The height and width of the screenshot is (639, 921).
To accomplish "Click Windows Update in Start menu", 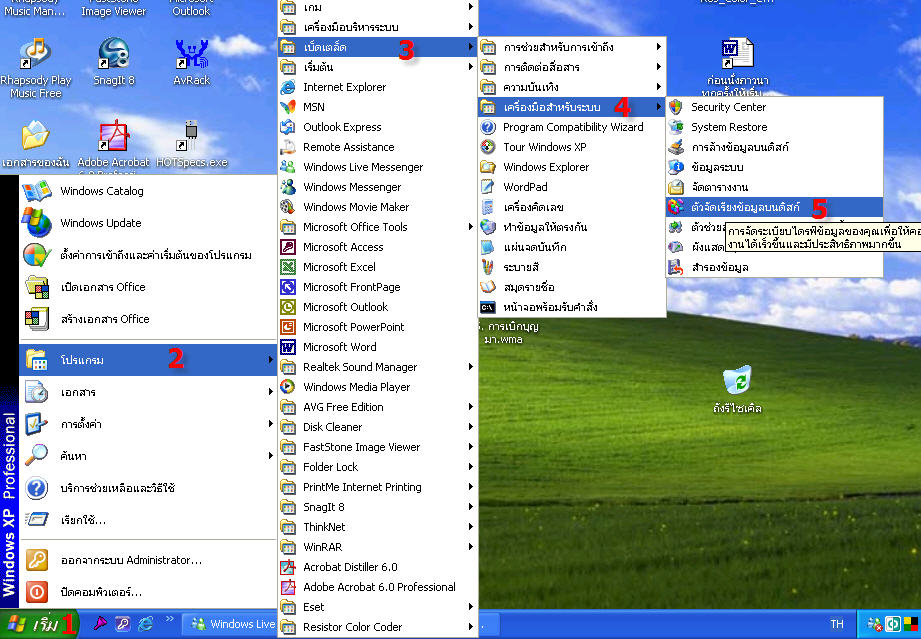I will click(148, 223).
